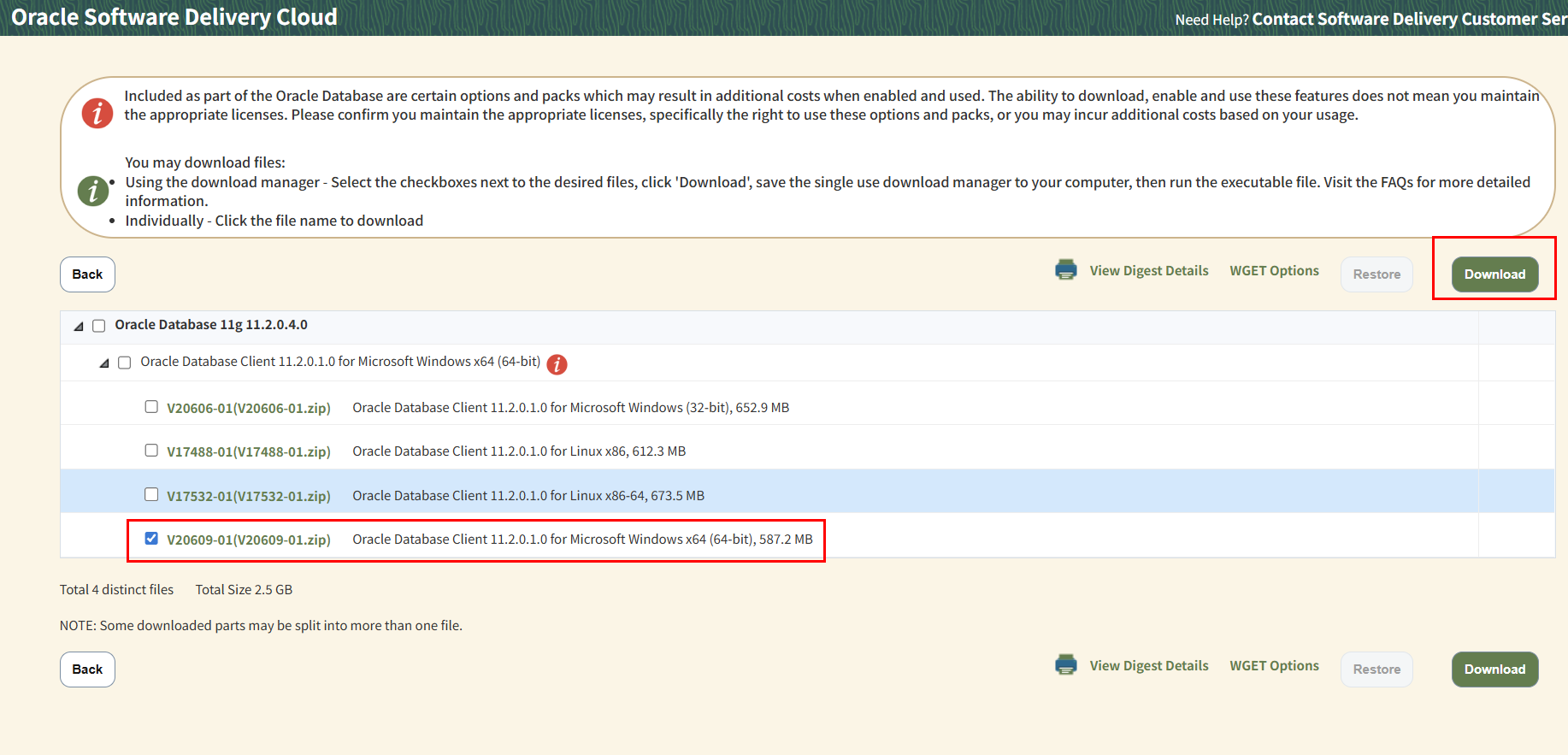
Task: Check the Oracle Database 11g 11.2.0.4.0 checkbox
Action: click(99, 326)
